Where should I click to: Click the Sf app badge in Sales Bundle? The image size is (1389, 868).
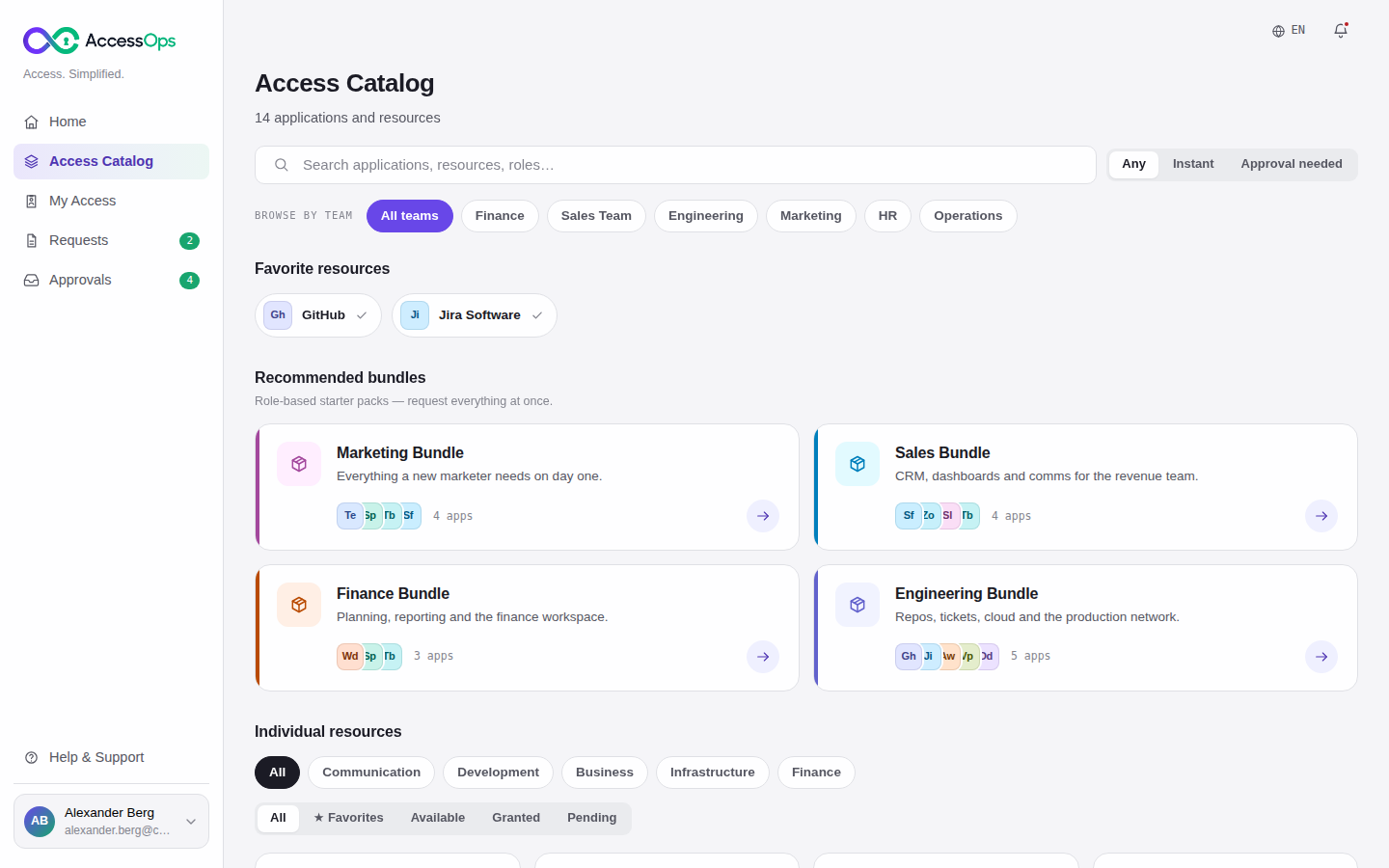tap(908, 516)
